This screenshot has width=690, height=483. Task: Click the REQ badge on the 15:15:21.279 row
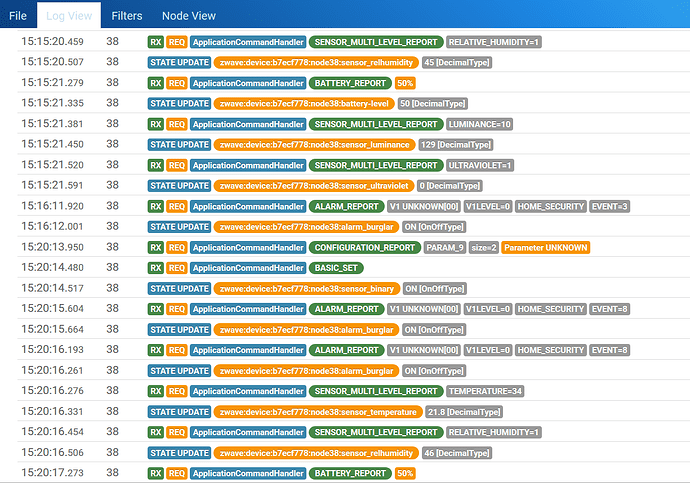[x=176, y=83]
